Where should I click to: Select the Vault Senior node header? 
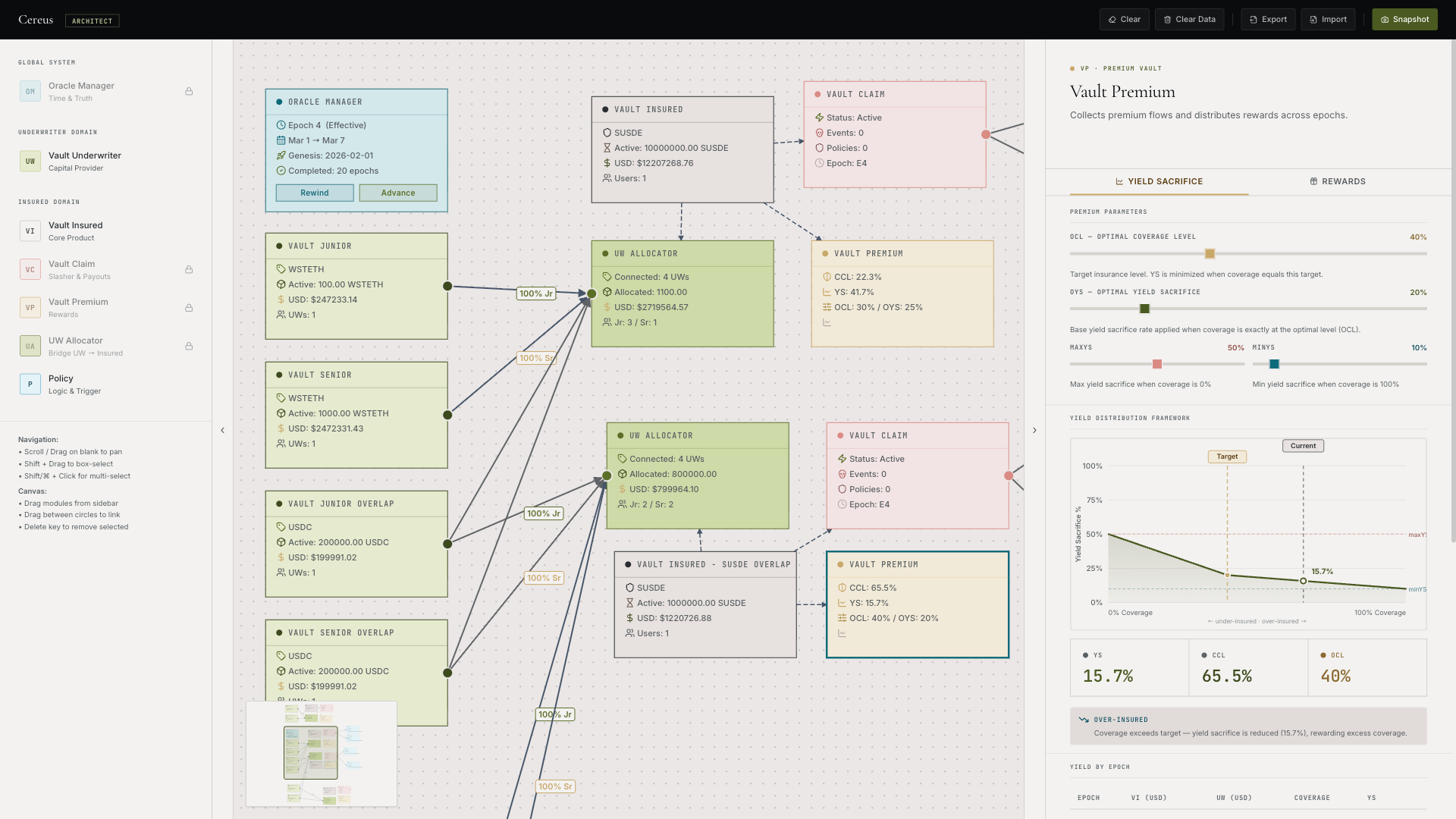[x=356, y=375]
